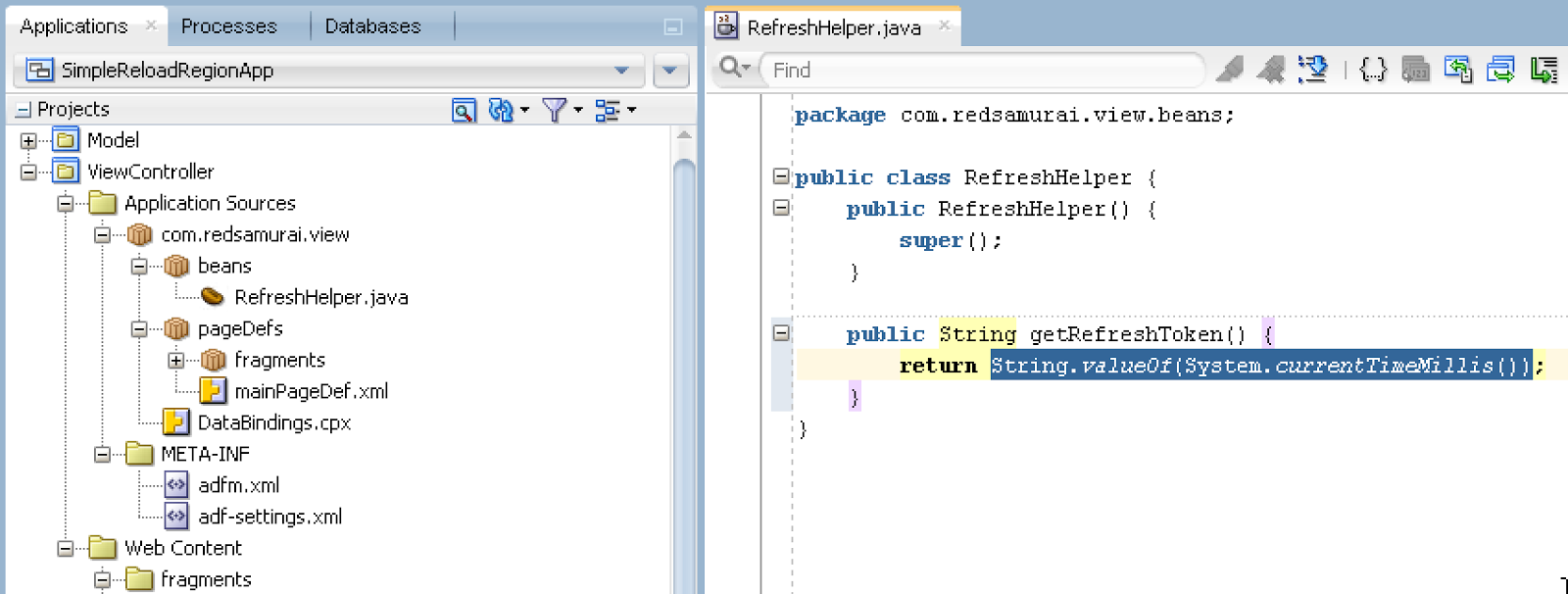1568x594 pixels.
Task: Select mainPageDef.xml in the tree
Action: (x=312, y=391)
